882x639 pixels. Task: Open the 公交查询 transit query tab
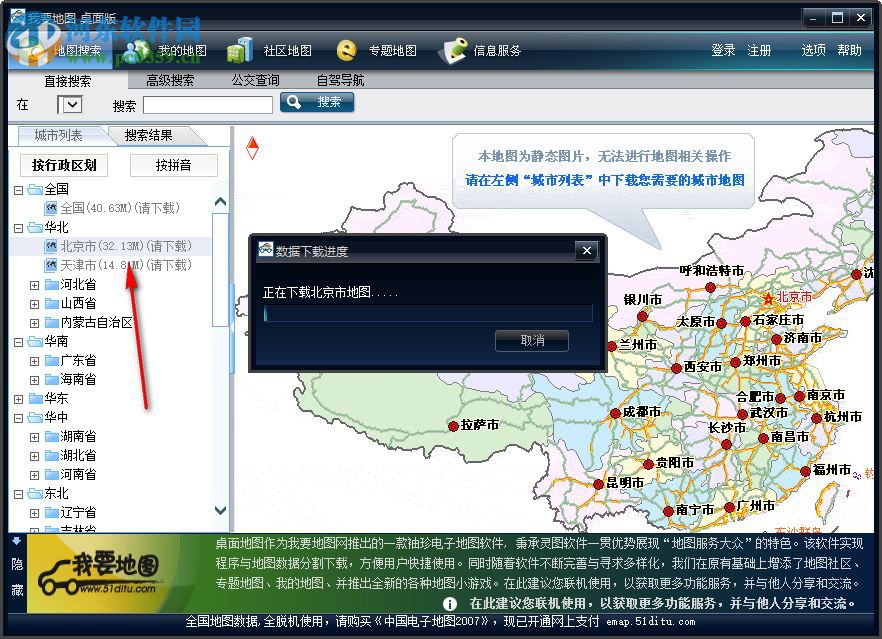click(254, 79)
